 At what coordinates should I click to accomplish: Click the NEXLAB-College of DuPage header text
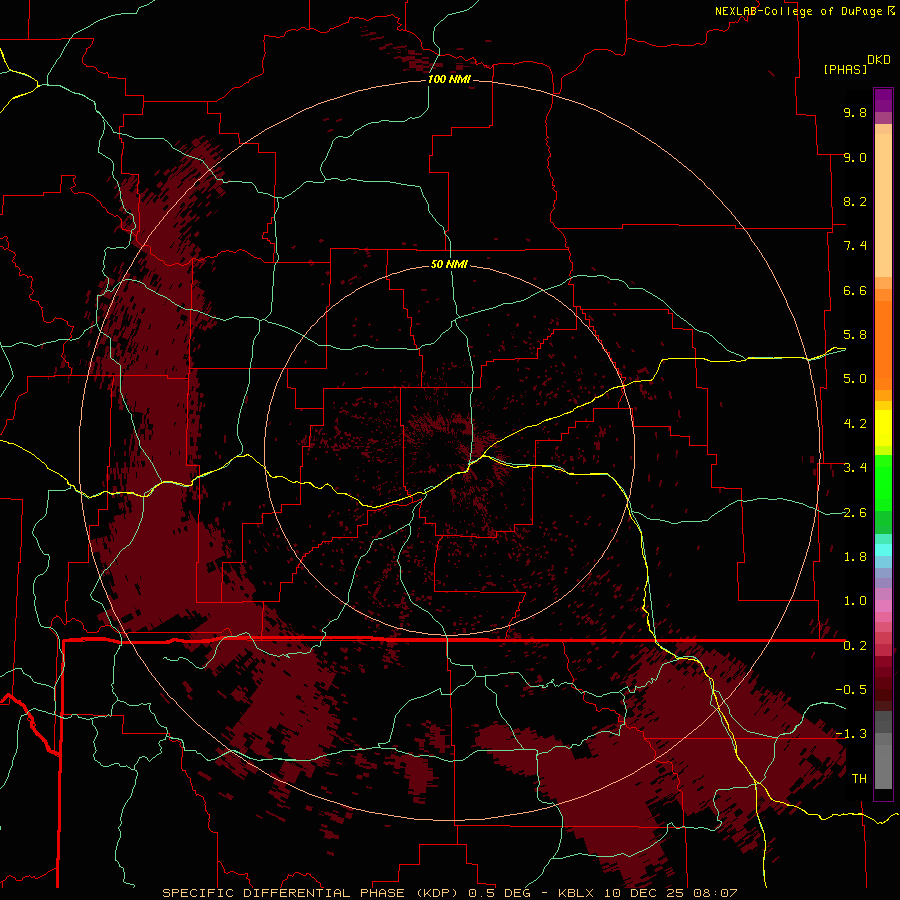click(800, 11)
